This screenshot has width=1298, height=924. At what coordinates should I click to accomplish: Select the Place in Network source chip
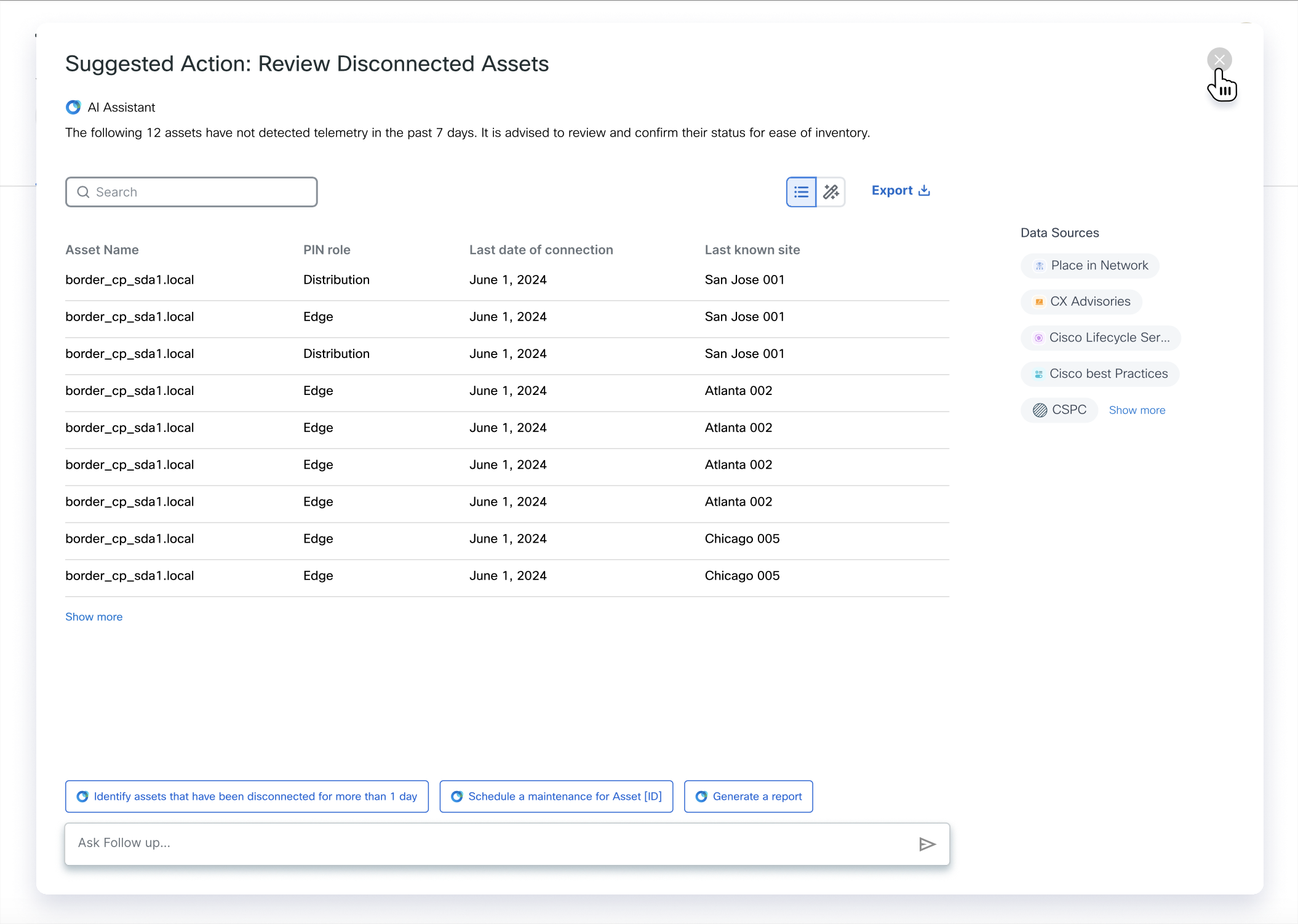(x=1090, y=266)
